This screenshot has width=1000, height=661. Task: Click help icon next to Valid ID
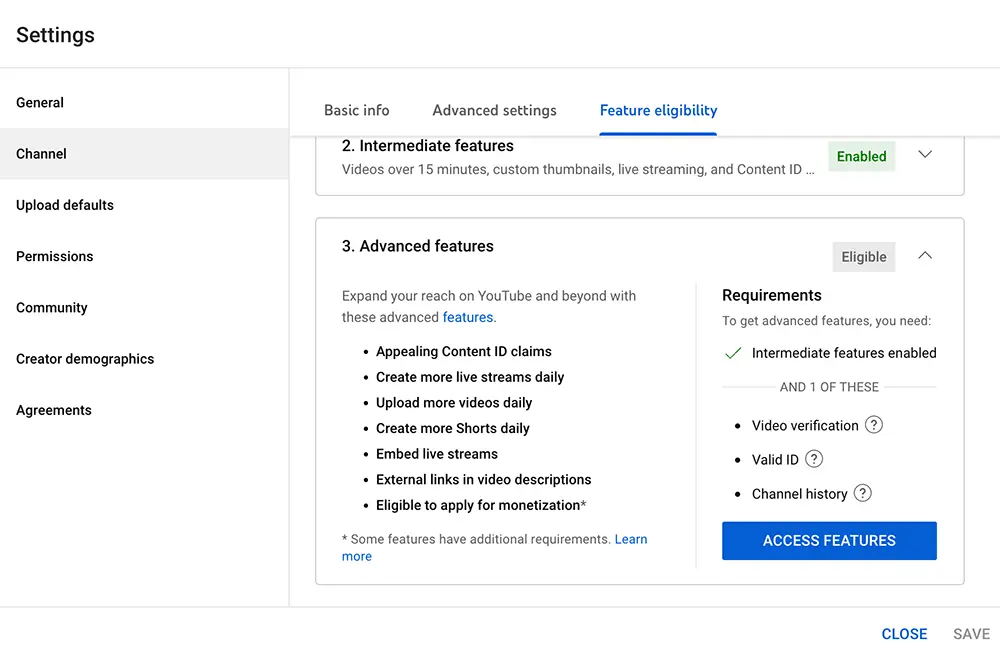tap(814, 459)
